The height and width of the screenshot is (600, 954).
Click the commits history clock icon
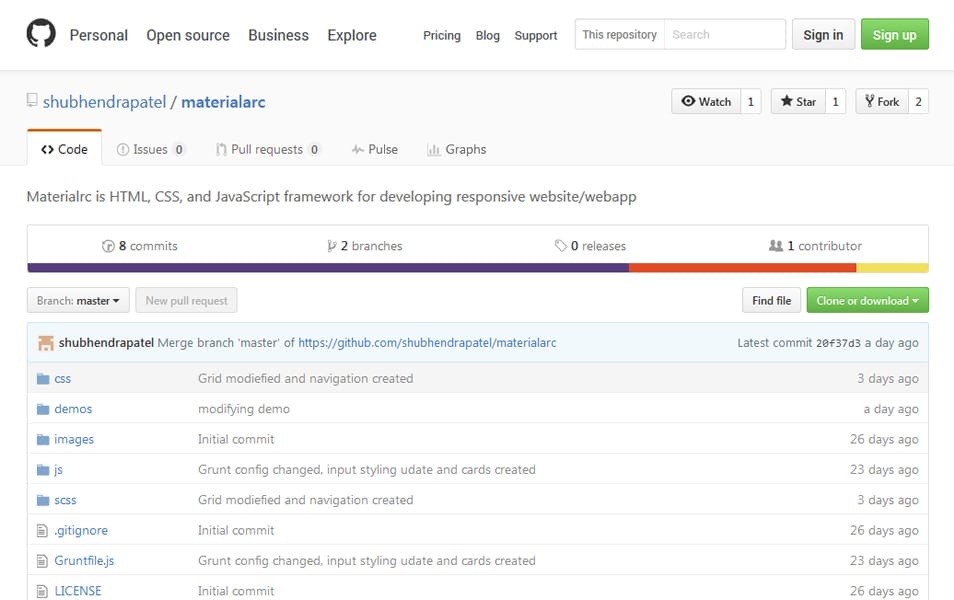coord(108,246)
